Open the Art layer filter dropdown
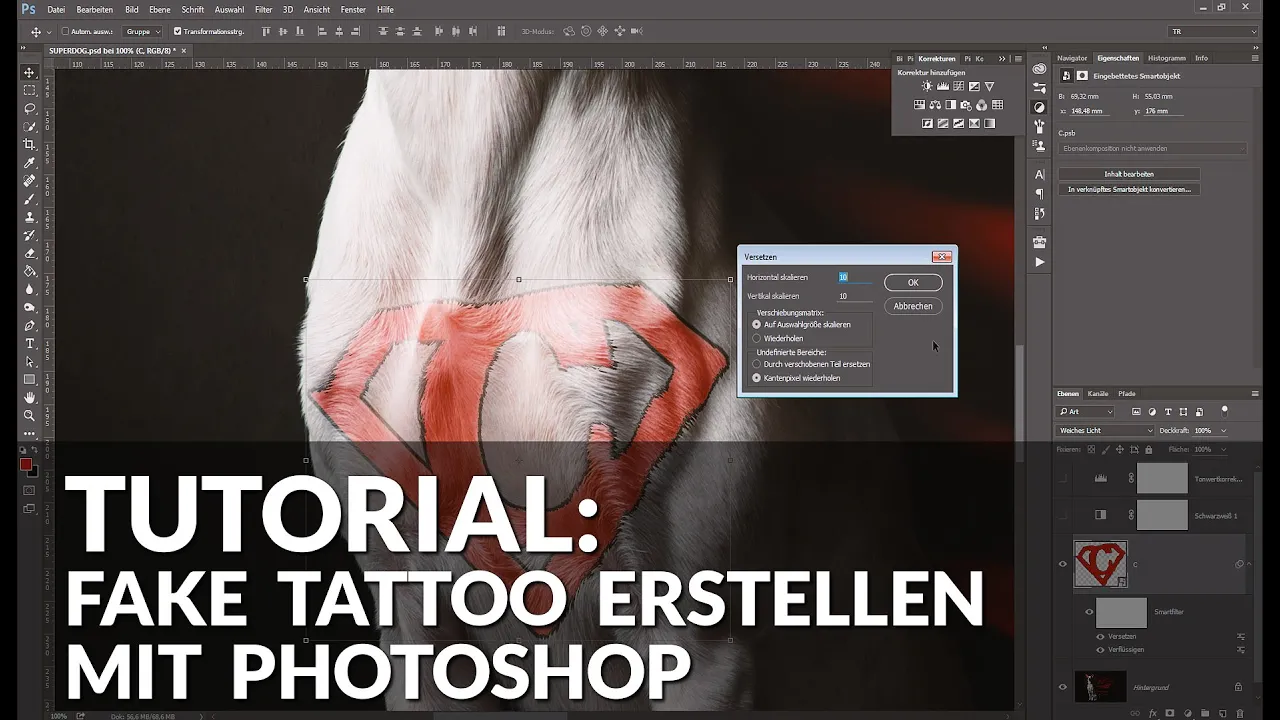The width and height of the screenshot is (1280, 720). 1086,411
